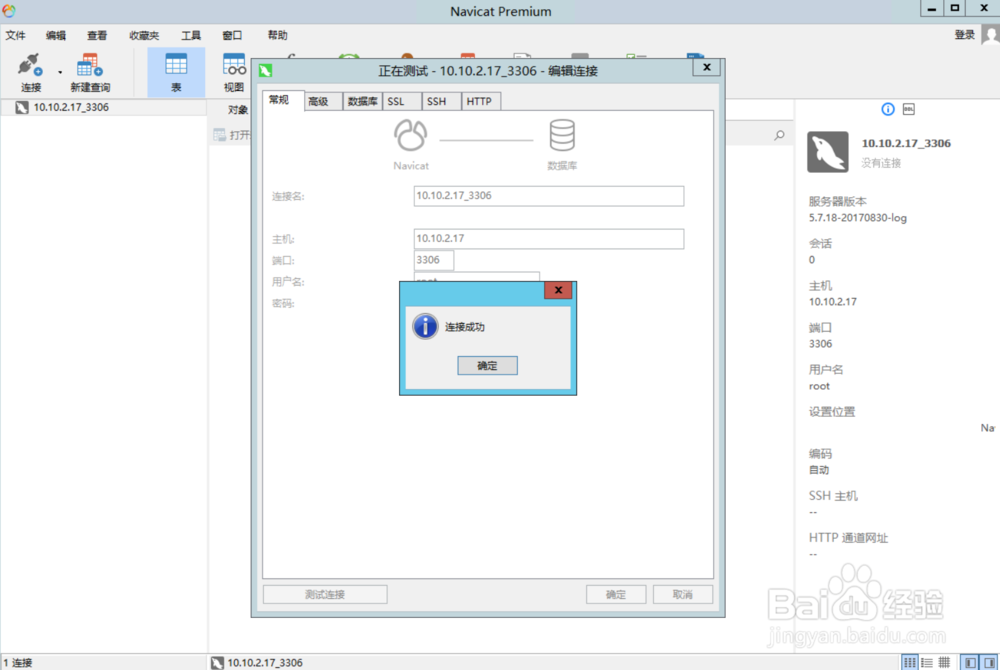Viewport: 1000px width, 670px height.
Task: Click the 打开 table icon in the object toolbar
Action: pyautogui.click(x=219, y=135)
